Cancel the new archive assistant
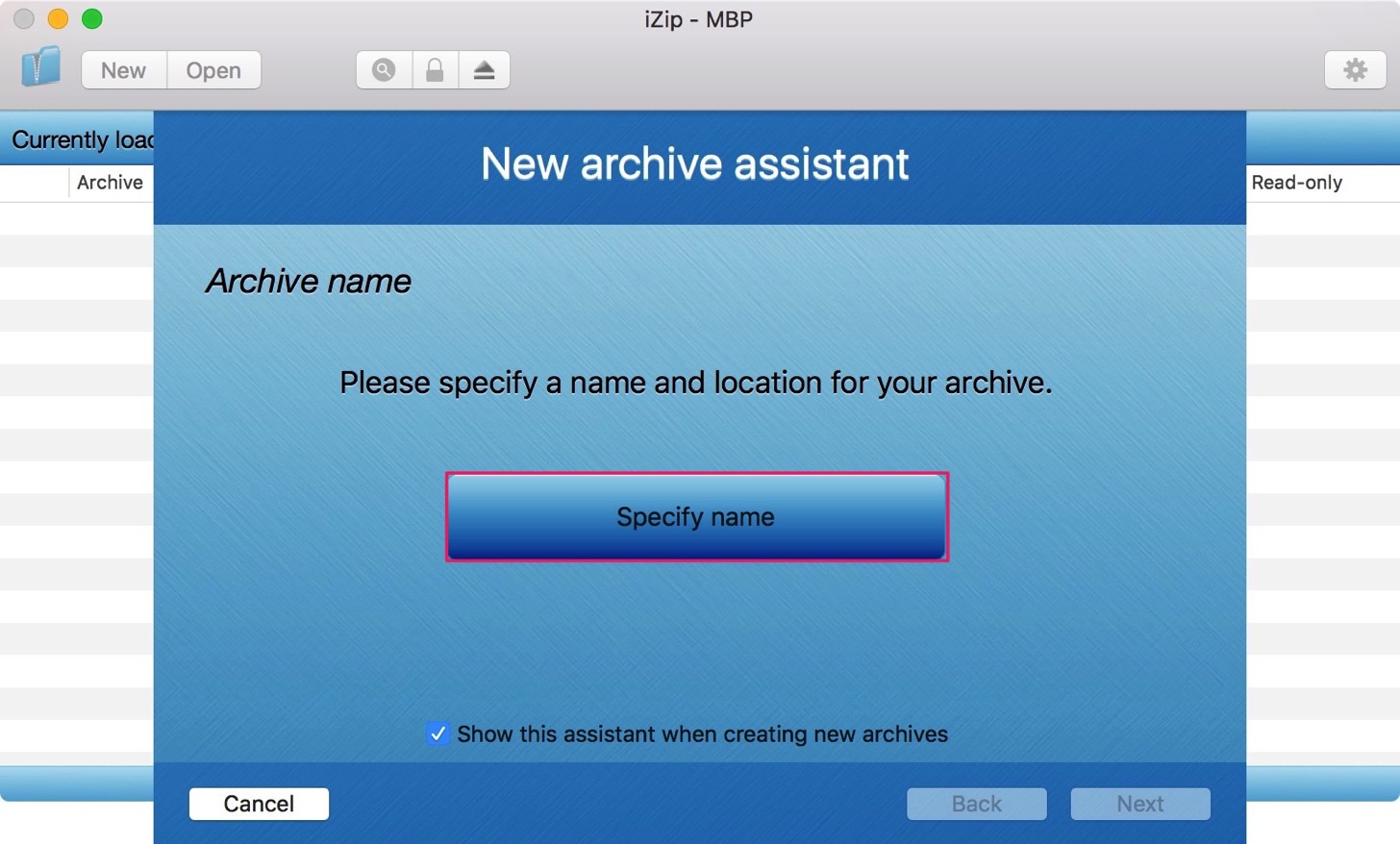1400x844 pixels. (x=259, y=804)
